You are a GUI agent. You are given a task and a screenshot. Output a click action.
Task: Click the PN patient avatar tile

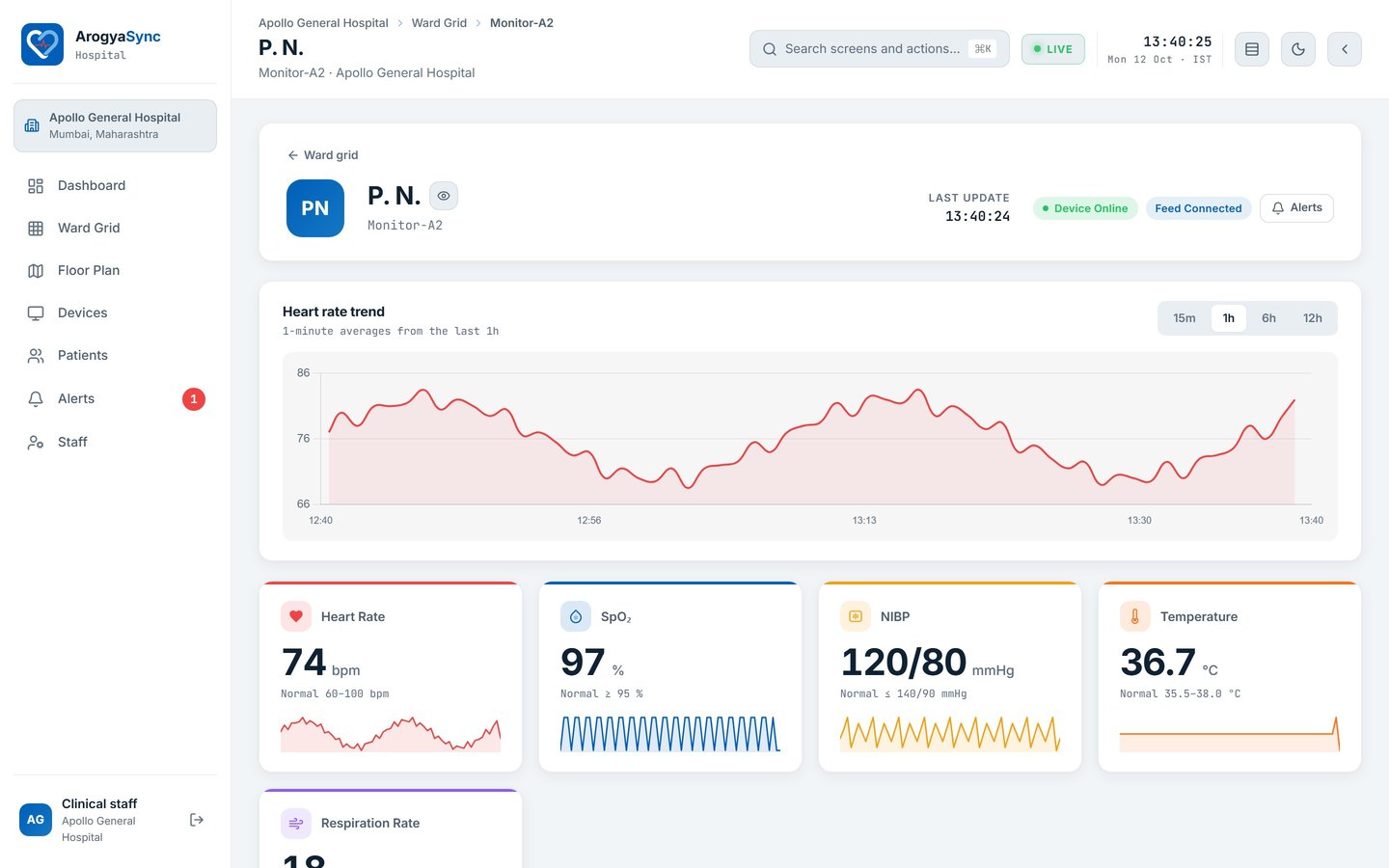point(315,208)
